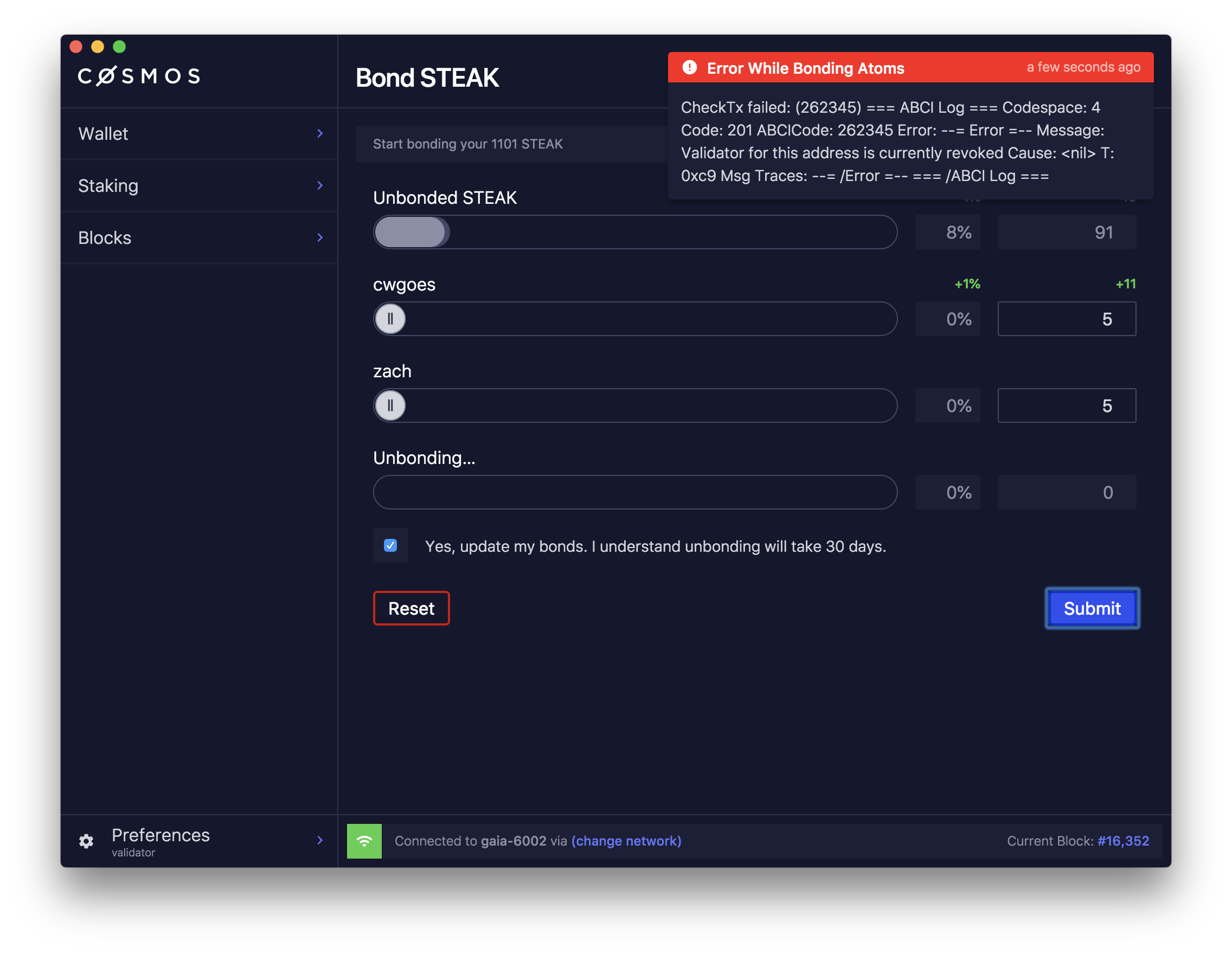Focus the zach amount input field

pyautogui.click(x=1067, y=406)
